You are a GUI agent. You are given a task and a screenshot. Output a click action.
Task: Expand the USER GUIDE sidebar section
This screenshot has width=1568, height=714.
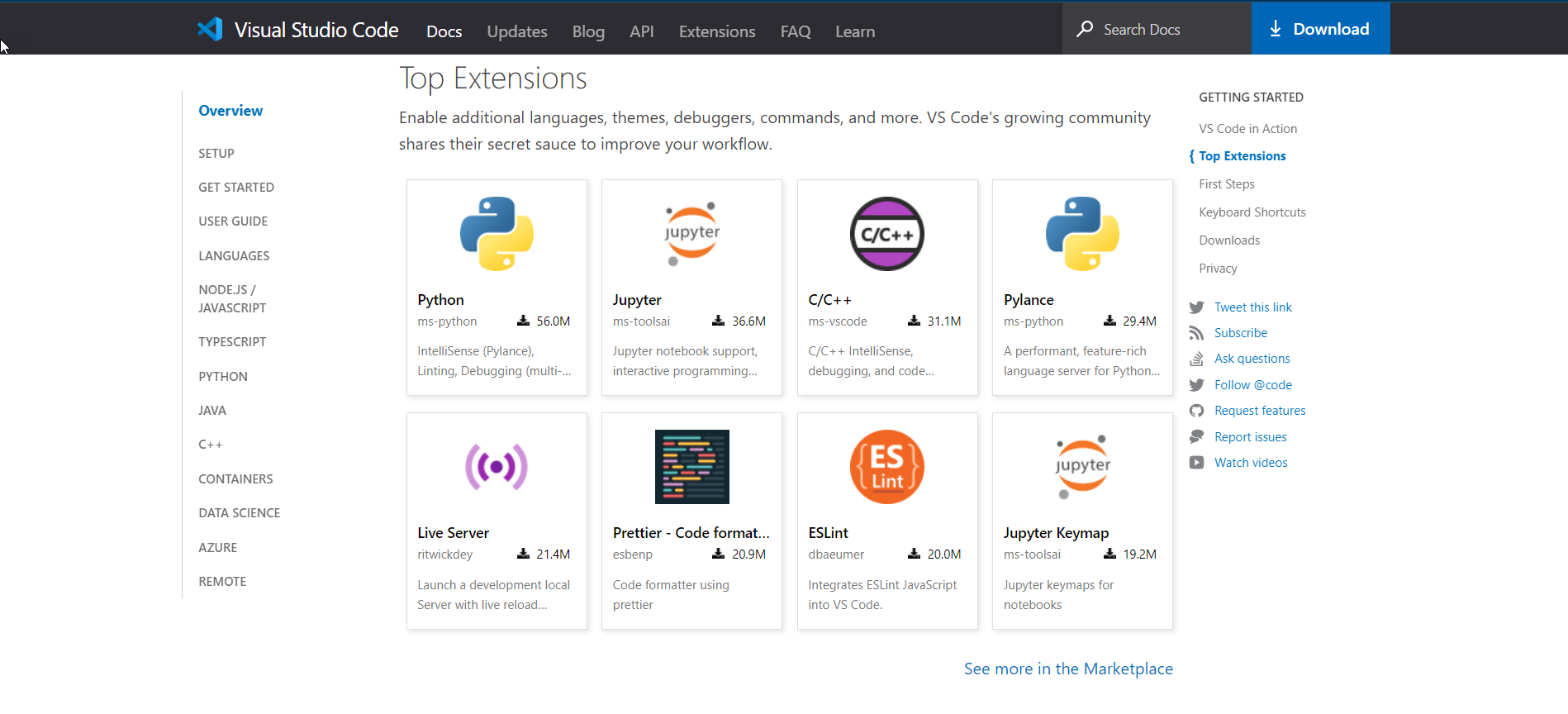pyautogui.click(x=233, y=221)
